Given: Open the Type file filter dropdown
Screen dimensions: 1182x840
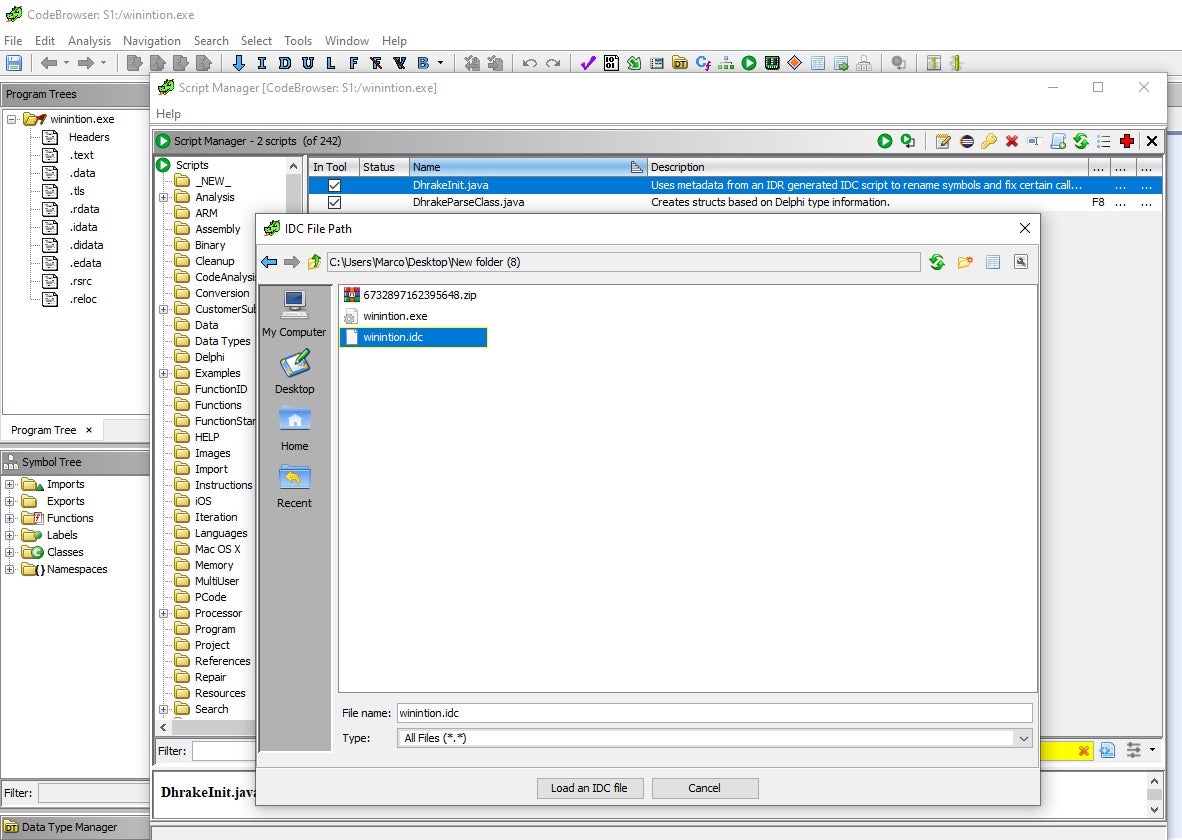Looking at the screenshot, I should pos(1022,738).
